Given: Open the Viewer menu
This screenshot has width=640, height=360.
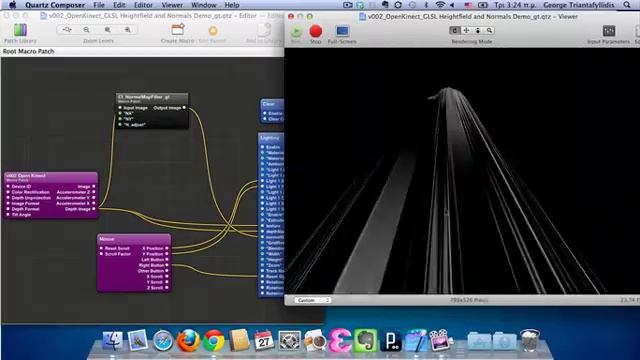Looking at the screenshot, I should pos(172,5).
